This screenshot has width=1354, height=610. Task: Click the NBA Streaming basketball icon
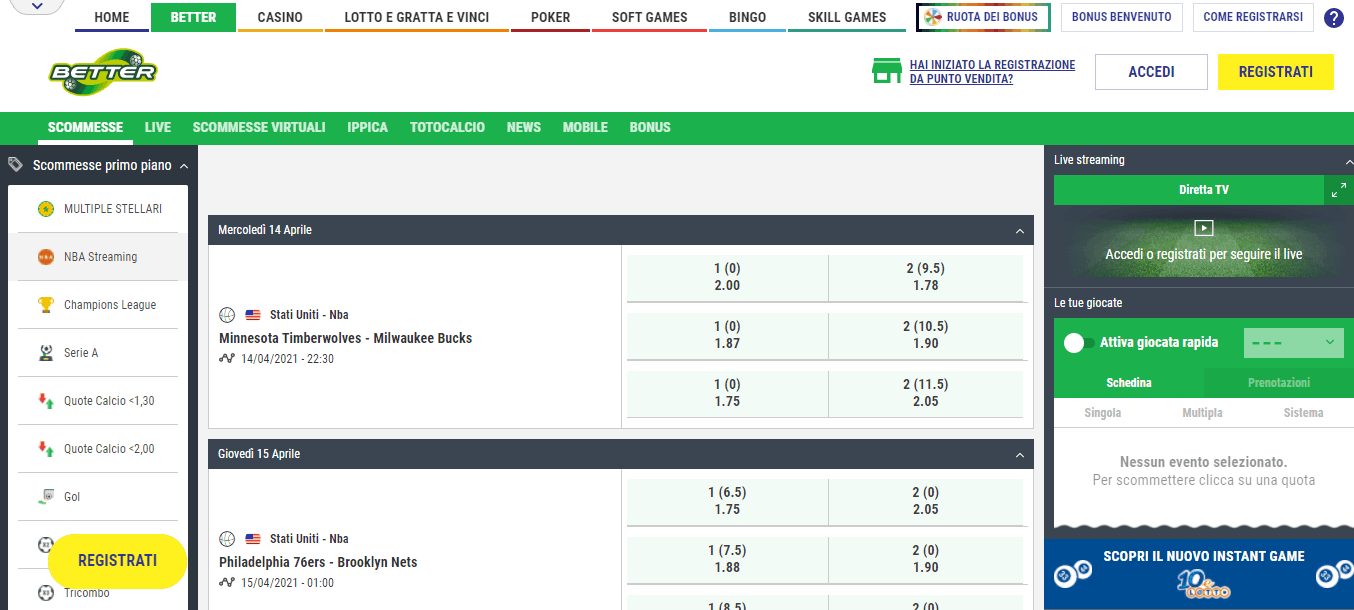pos(45,257)
